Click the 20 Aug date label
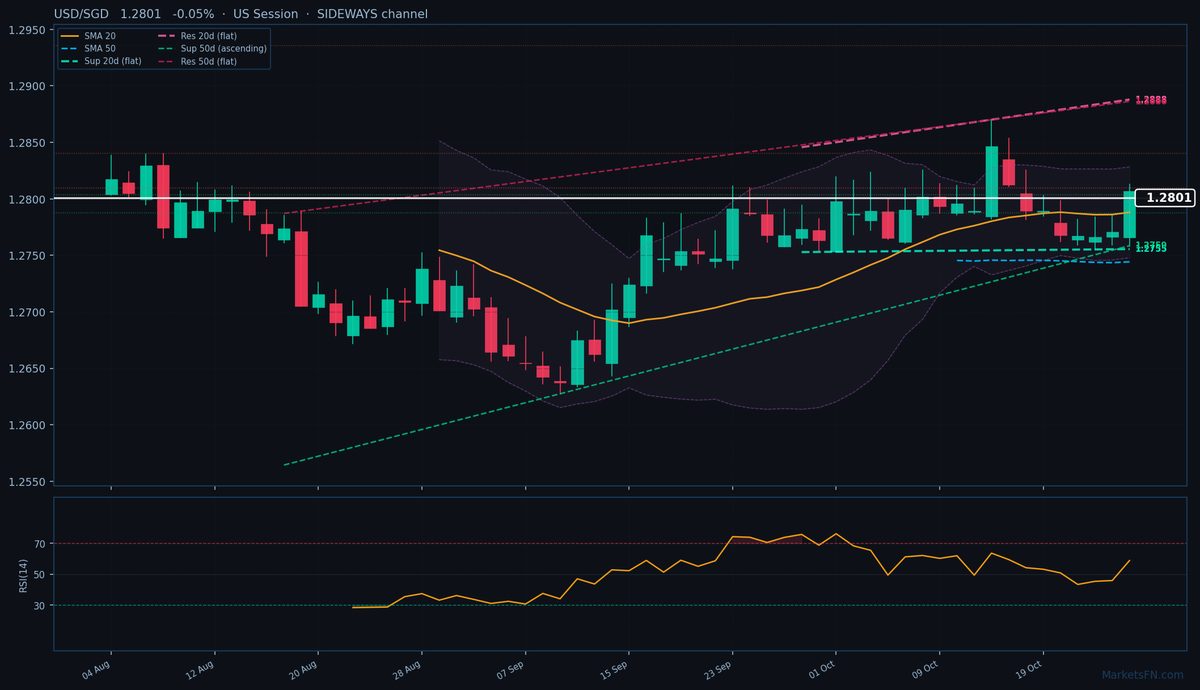 tap(303, 669)
